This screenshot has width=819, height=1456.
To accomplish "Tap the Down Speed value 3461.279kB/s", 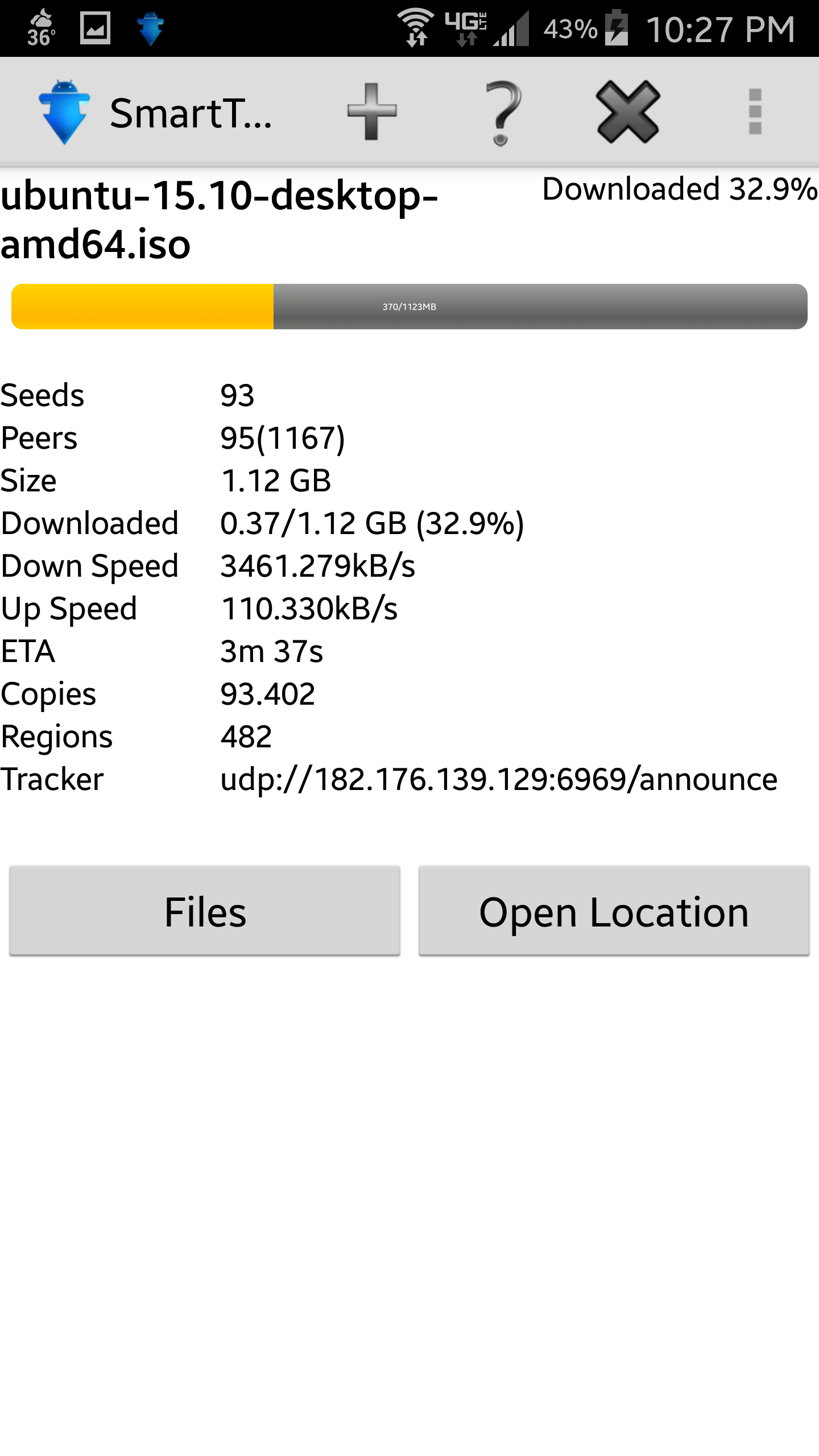I will [317, 566].
